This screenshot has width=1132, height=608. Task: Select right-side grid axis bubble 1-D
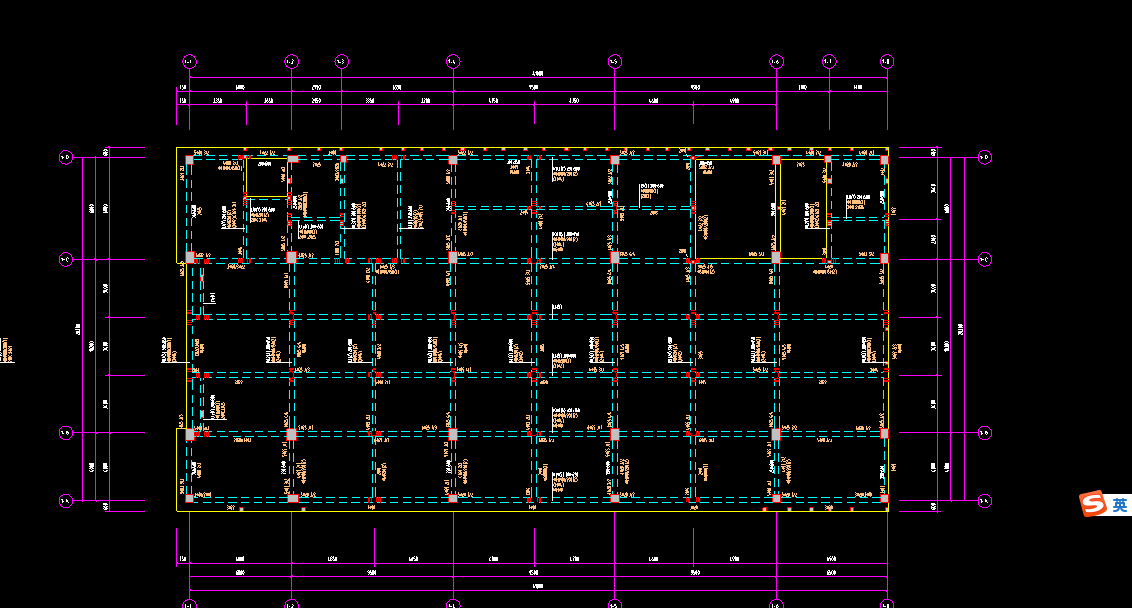coord(984,157)
